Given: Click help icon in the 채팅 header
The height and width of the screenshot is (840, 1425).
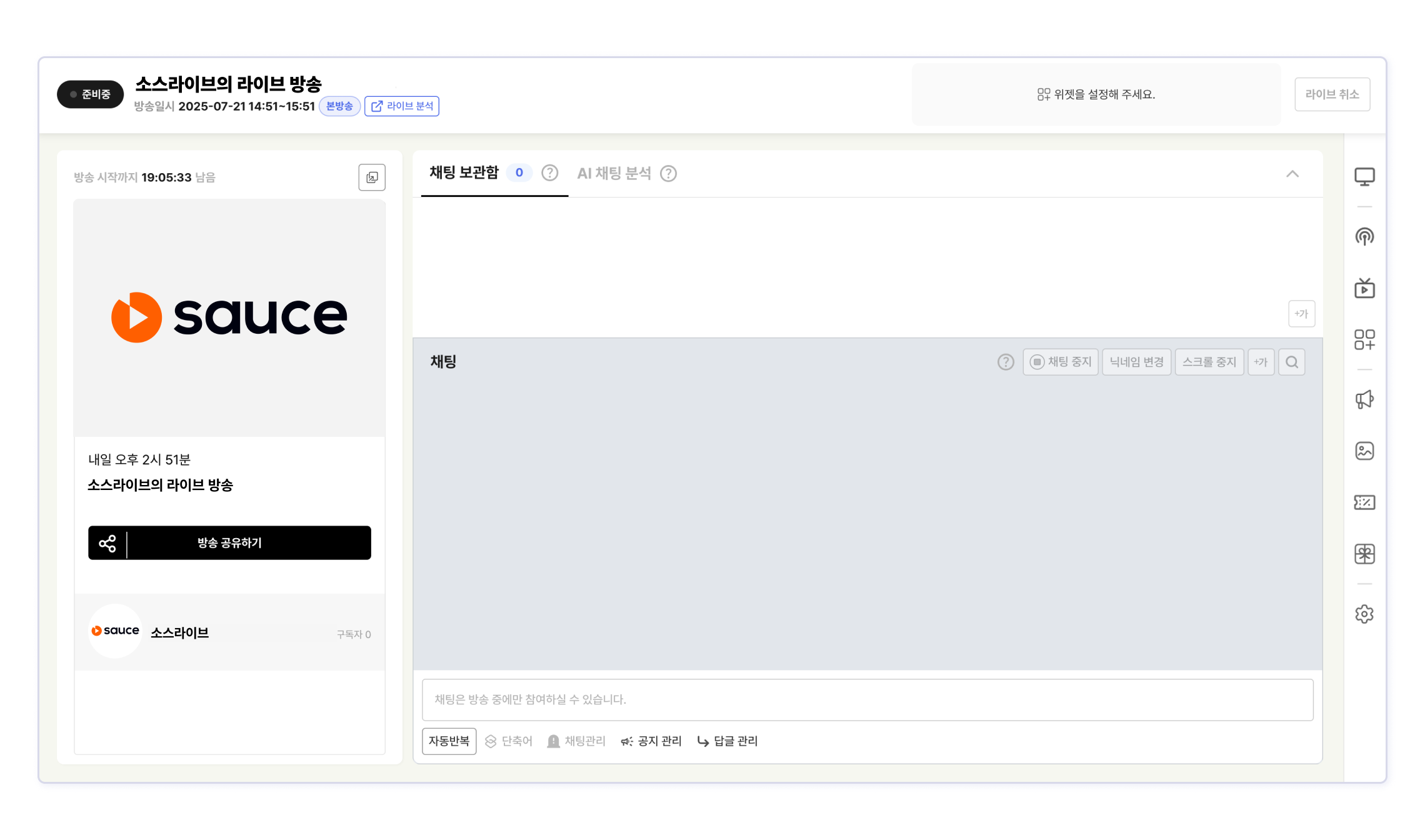Looking at the screenshot, I should [1006, 362].
